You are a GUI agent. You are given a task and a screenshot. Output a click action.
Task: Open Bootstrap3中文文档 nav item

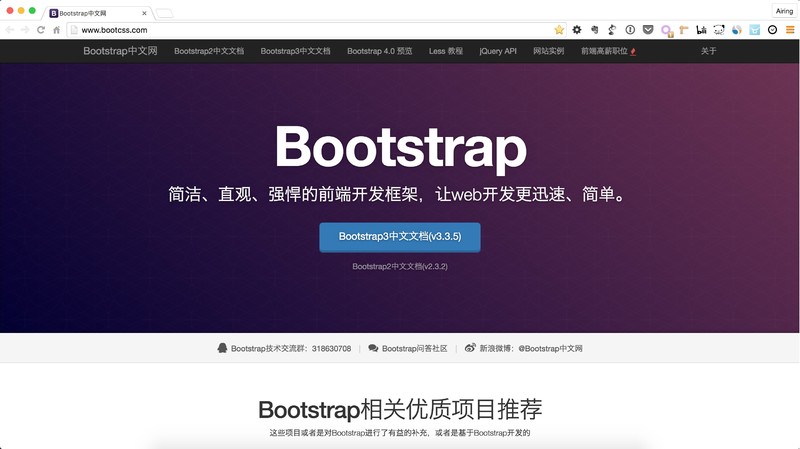point(295,51)
